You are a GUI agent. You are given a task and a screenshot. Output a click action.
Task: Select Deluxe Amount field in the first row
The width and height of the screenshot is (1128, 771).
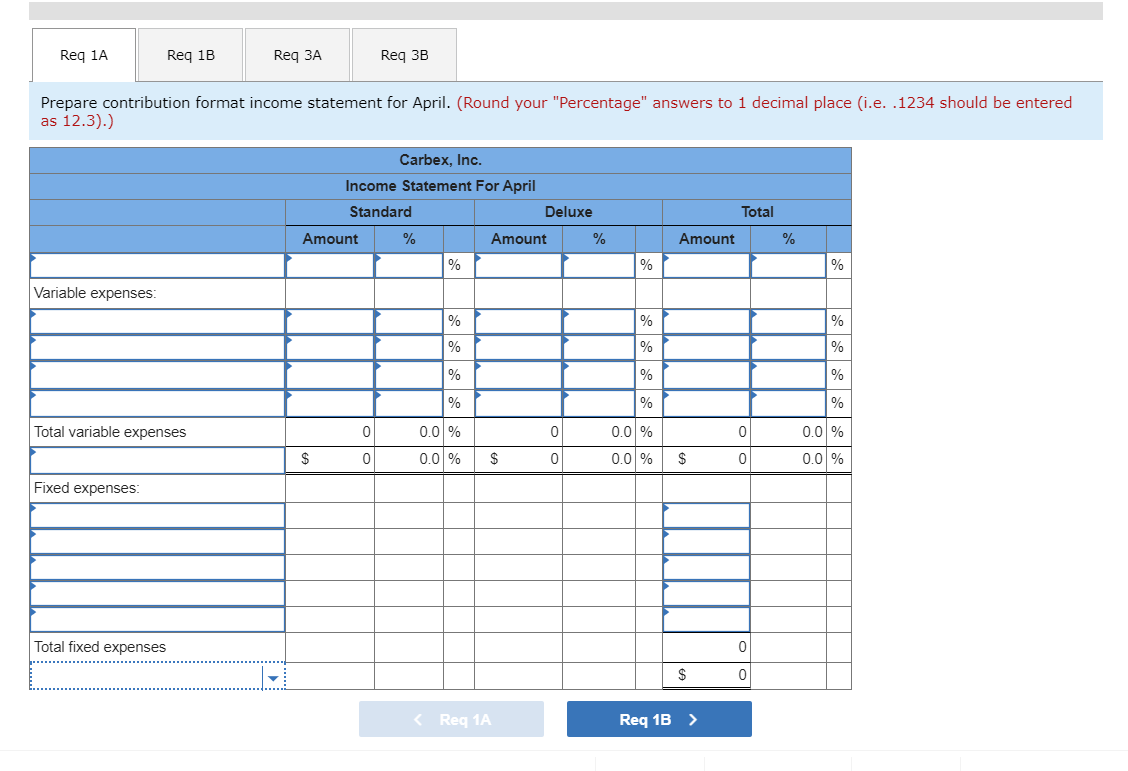pyautogui.click(x=518, y=265)
